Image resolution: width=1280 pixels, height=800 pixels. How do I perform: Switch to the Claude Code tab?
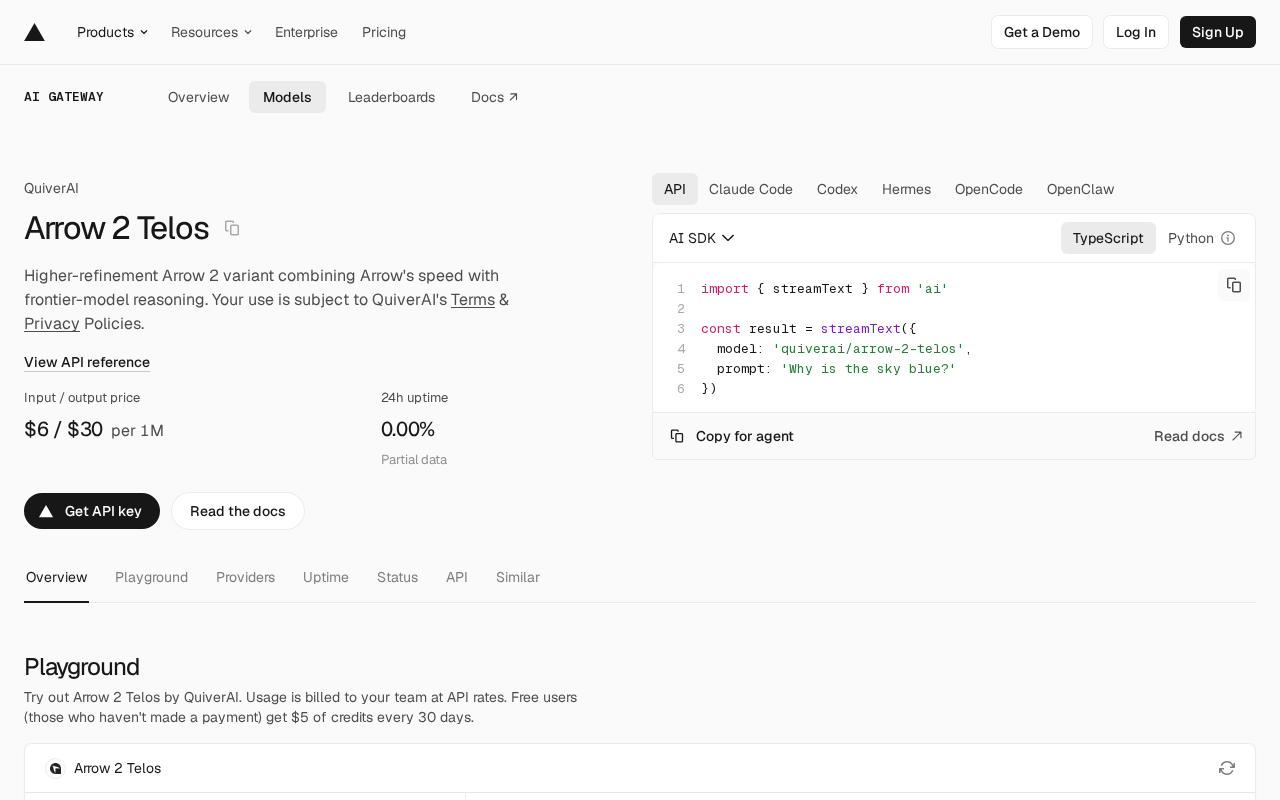point(751,189)
